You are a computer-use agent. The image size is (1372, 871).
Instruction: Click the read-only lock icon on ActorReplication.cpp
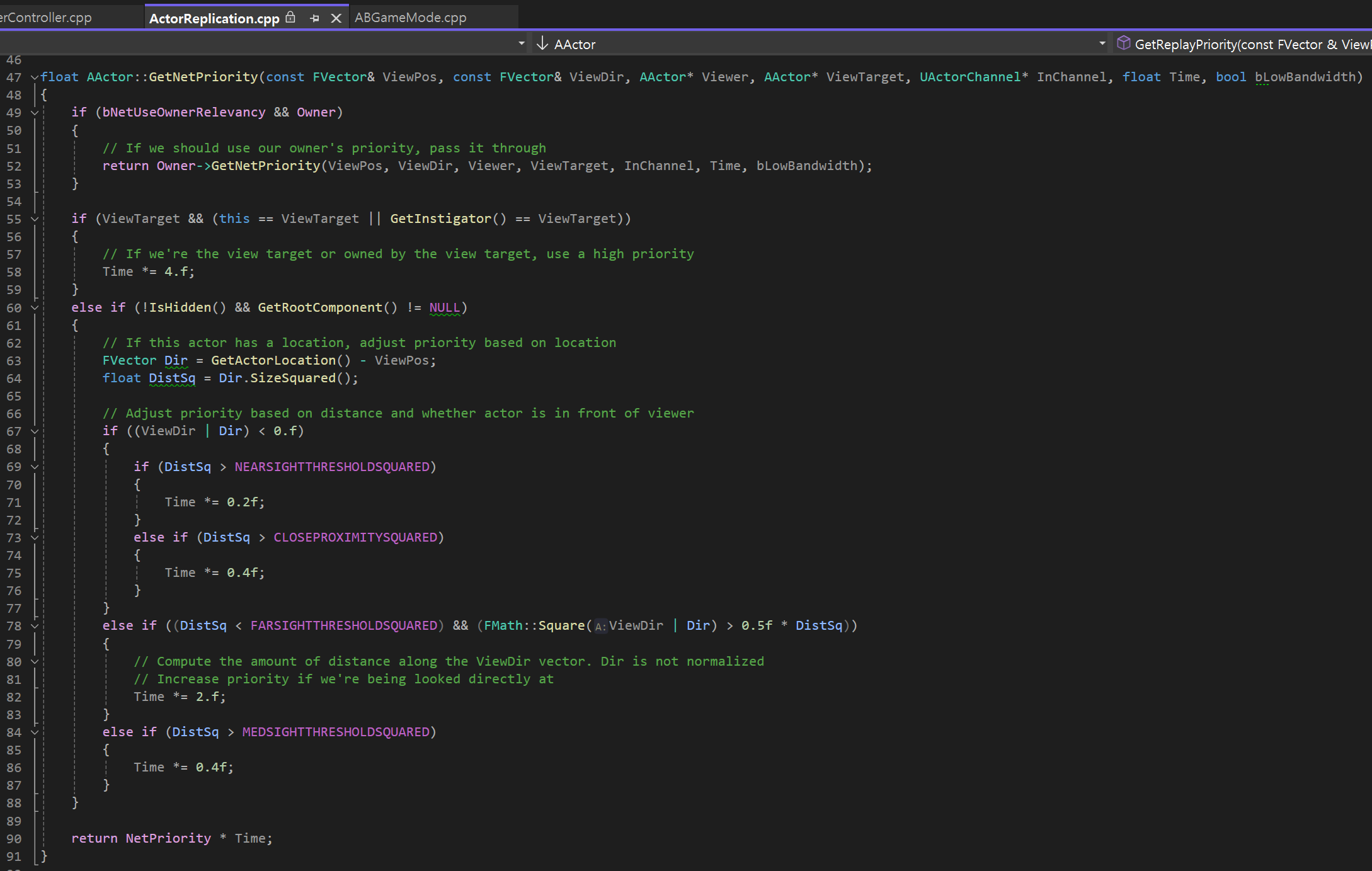click(290, 18)
